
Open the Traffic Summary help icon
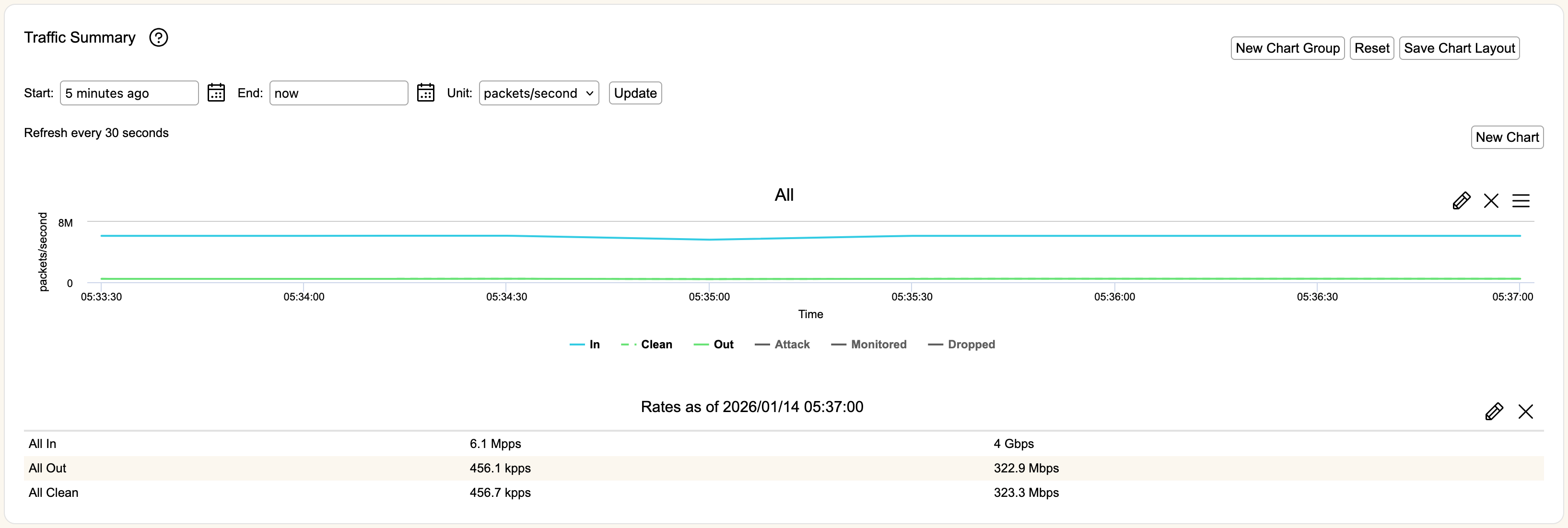click(x=159, y=38)
